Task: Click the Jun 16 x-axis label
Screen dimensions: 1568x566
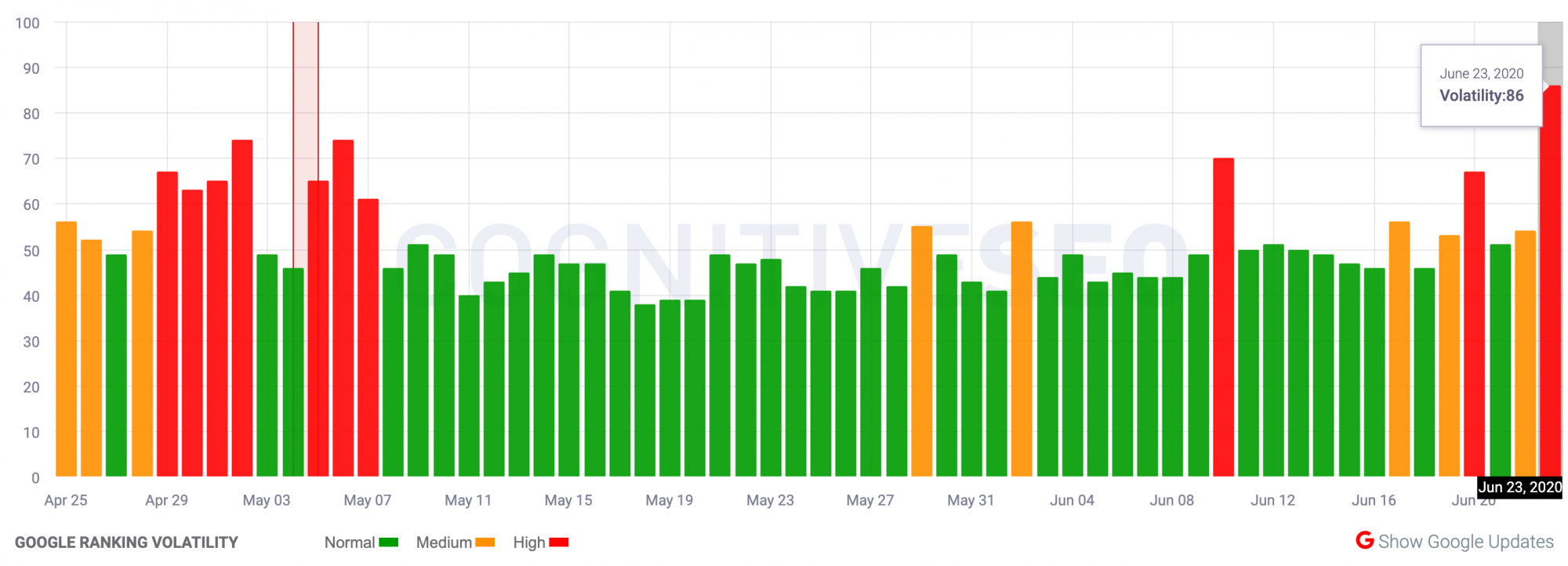Action: click(x=1374, y=500)
